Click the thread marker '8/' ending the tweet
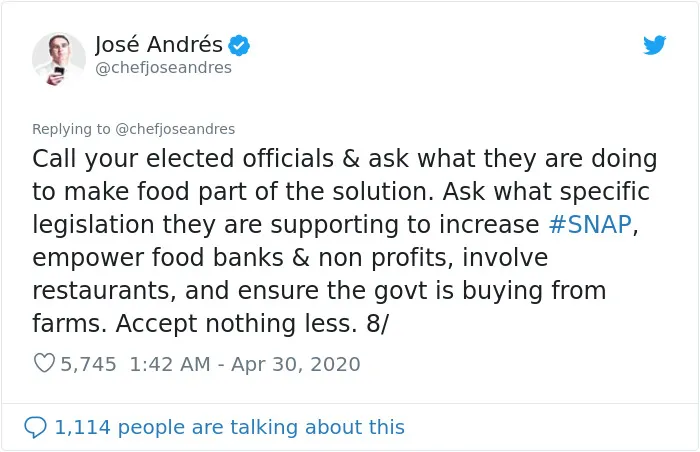 378,323
